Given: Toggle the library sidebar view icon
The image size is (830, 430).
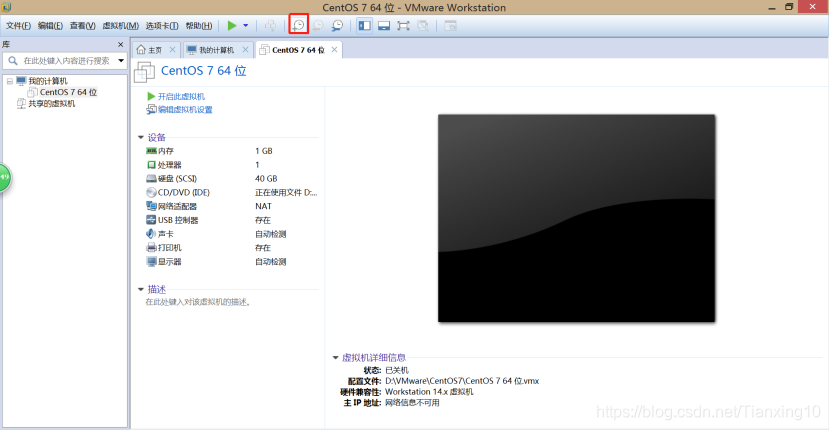Looking at the screenshot, I should click(364, 25).
